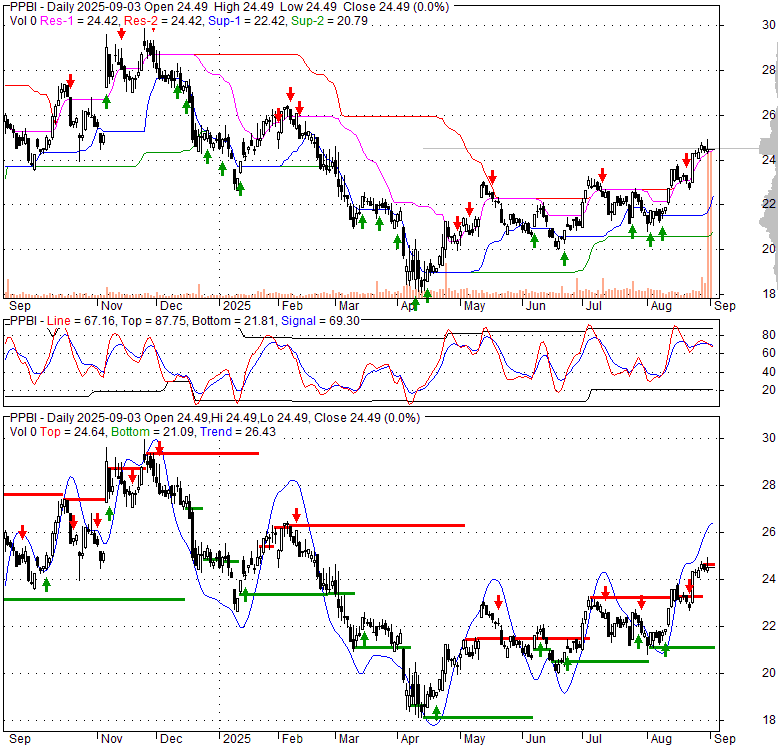This screenshot has width=780, height=745.
Task: Click the top chart PPBI Daily title line
Action: pyautogui.click(x=229, y=7)
